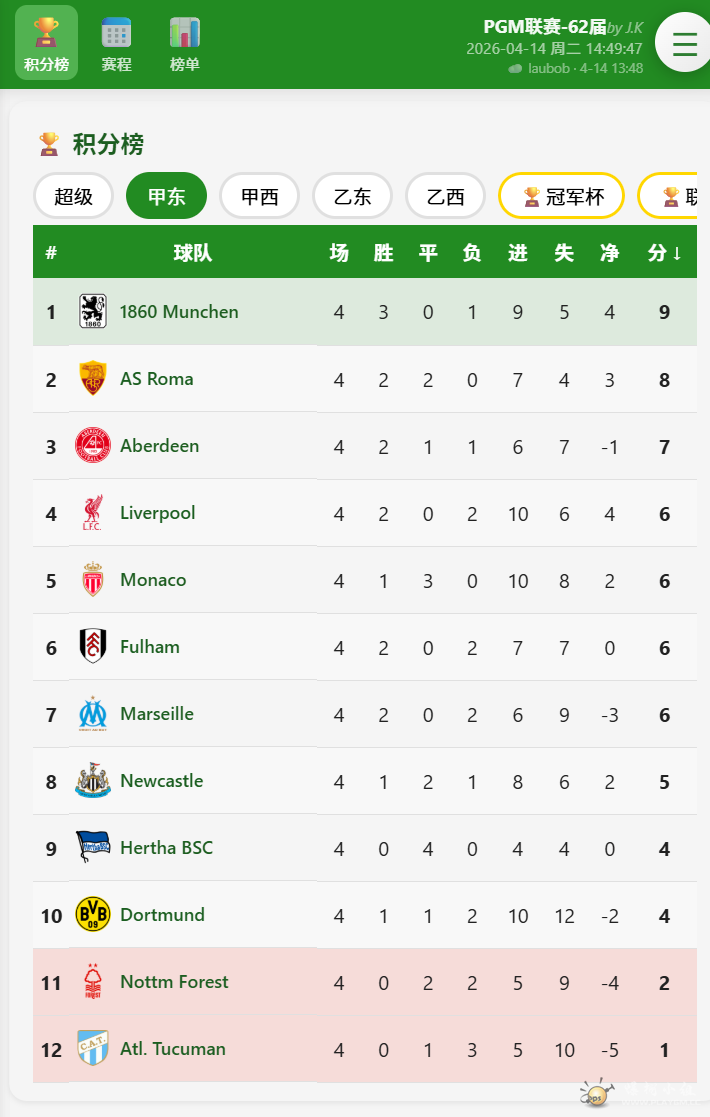Open the 榜单 rankings chart icon
710x1117 pixels.
point(185,33)
